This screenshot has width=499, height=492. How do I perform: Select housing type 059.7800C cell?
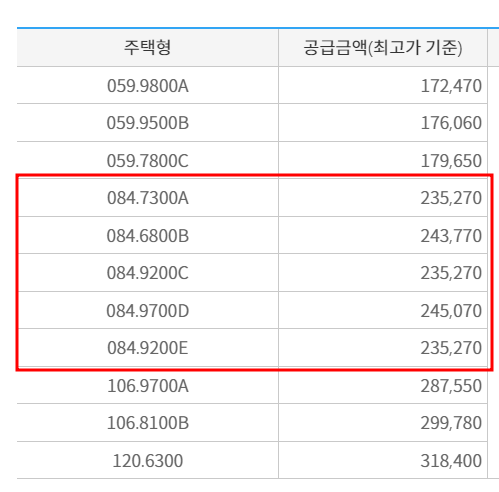click(x=148, y=160)
